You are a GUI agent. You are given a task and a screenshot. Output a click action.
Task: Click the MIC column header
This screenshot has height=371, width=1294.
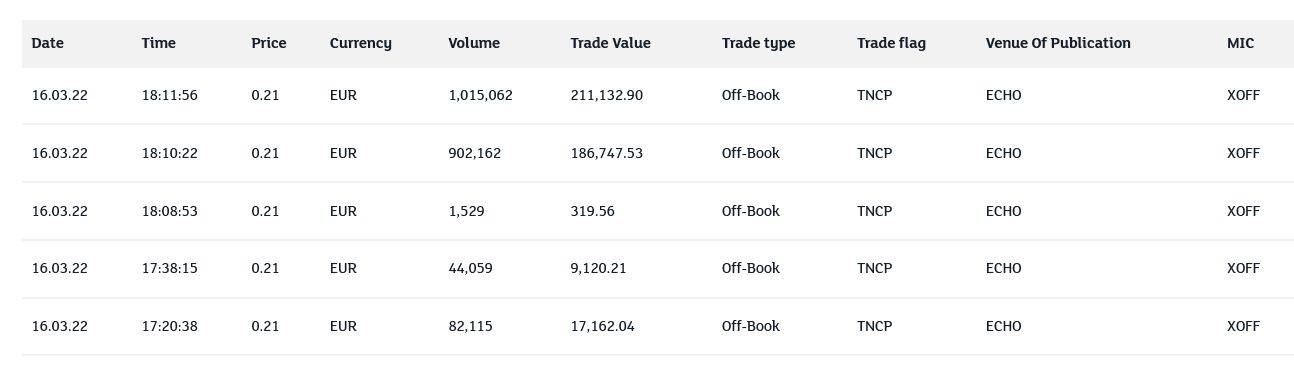pyautogui.click(x=1241, y=43)
